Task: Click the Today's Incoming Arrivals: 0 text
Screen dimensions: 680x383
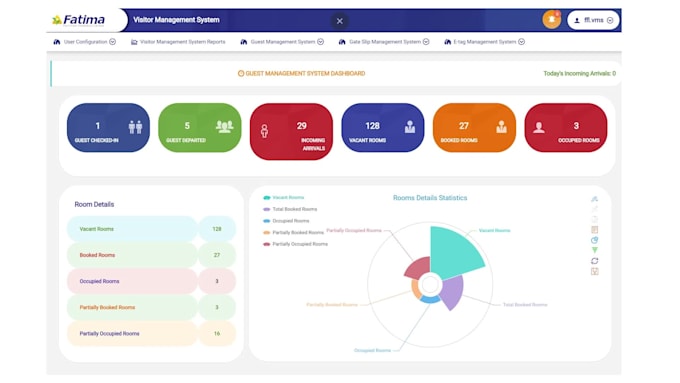Action: pyautogui.click(x=579, y=73)
